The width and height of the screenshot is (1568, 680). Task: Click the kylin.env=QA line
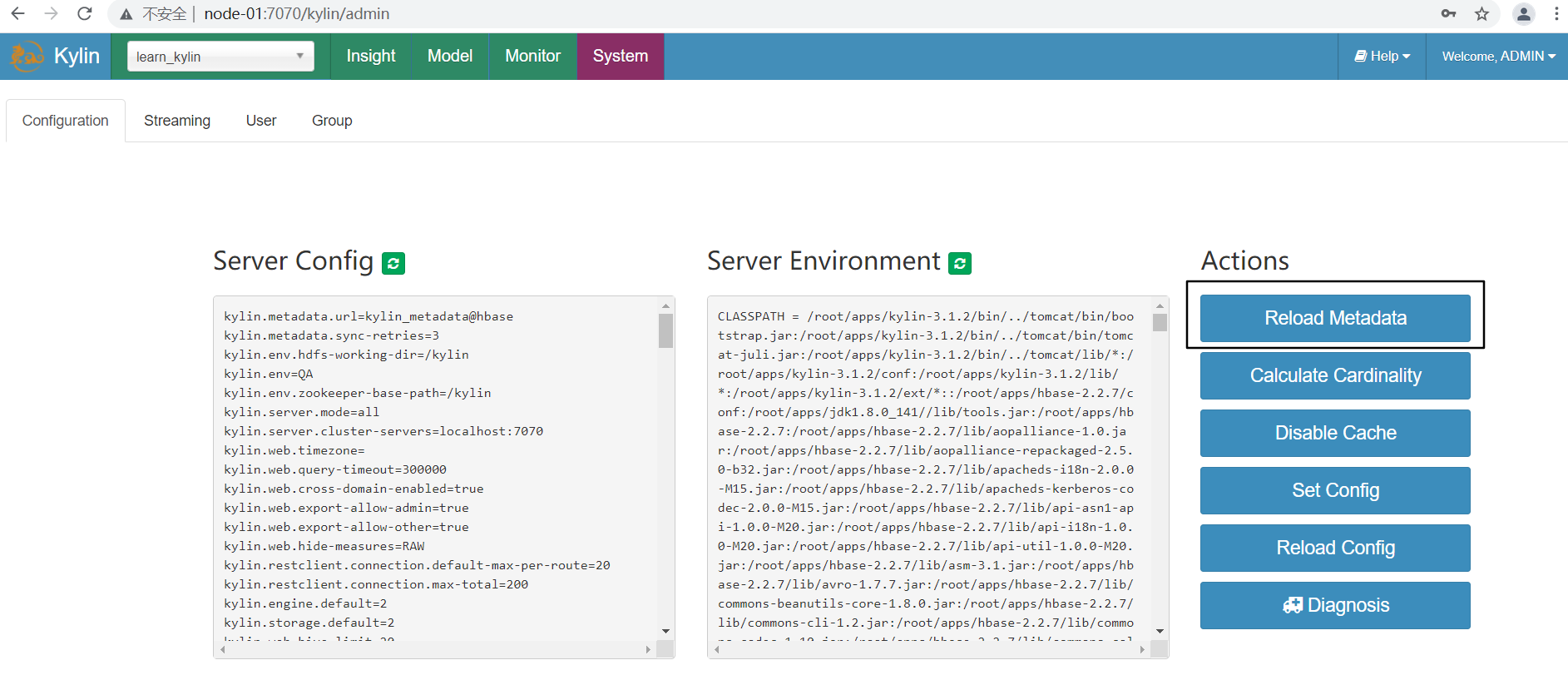(269, 374)
